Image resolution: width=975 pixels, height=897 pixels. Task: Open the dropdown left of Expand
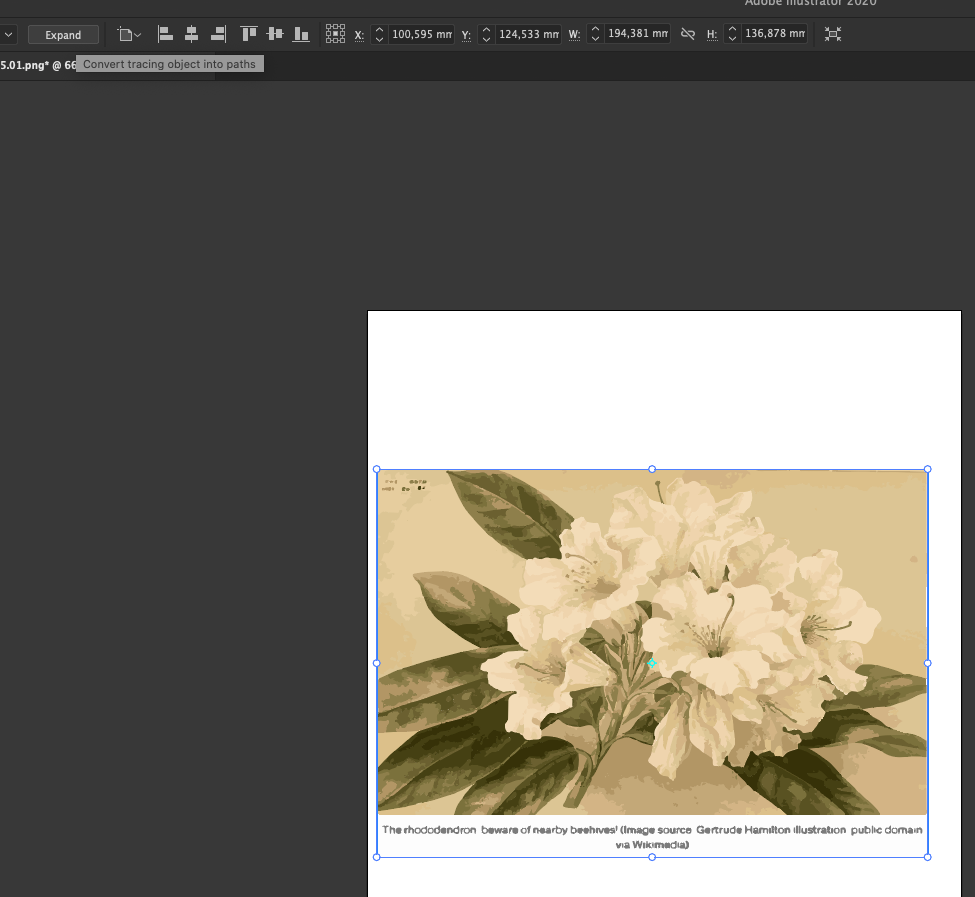[8, 35]
